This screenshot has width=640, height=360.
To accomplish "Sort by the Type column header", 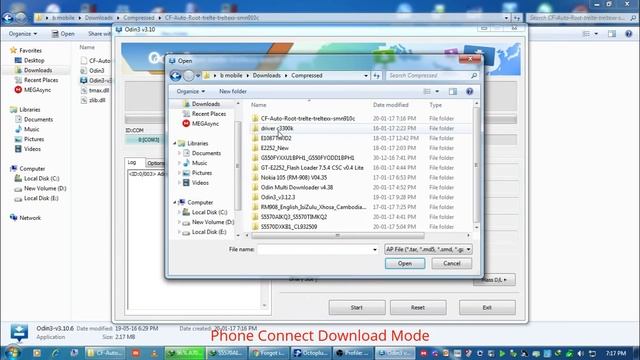I will tap(436, 105).
